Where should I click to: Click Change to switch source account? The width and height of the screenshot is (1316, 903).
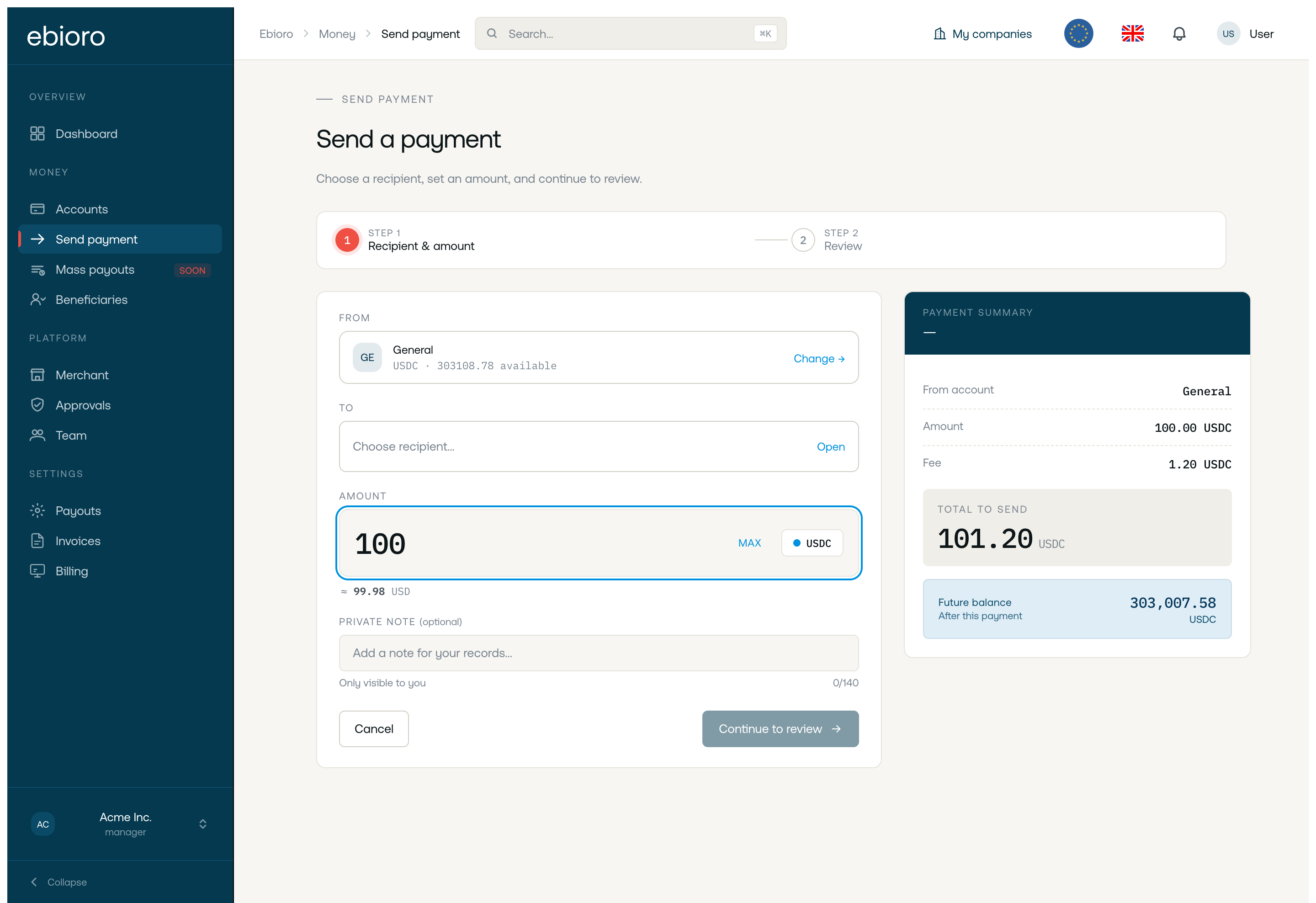tap(819, 358)
